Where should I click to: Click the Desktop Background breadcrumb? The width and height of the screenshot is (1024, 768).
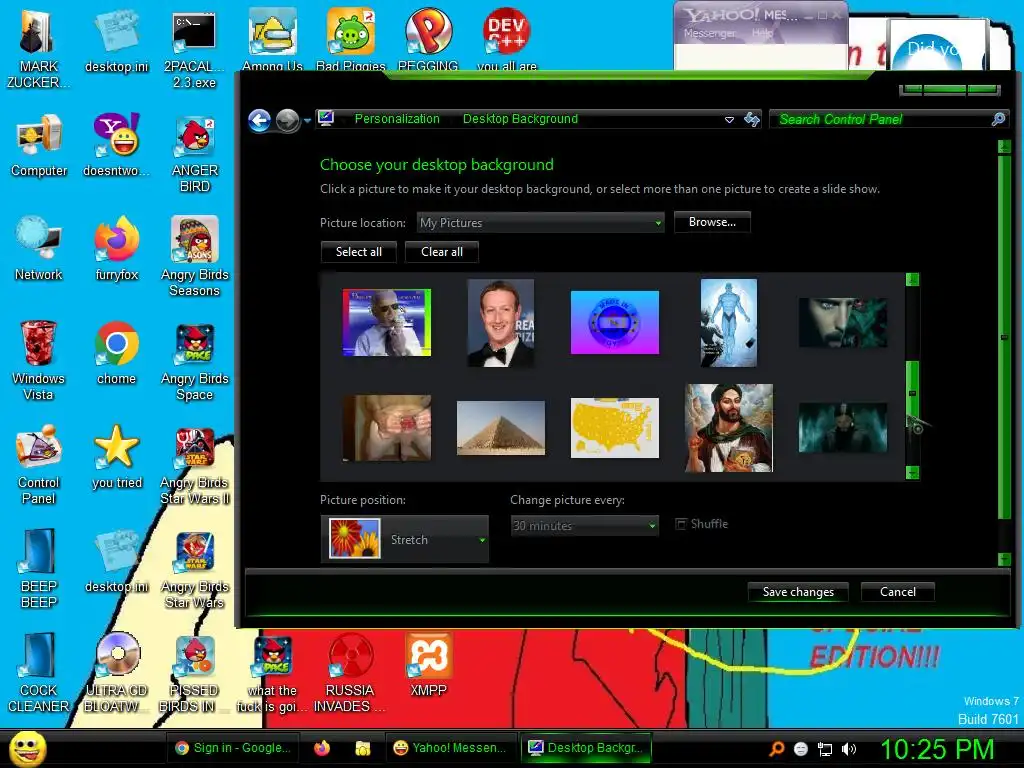520,119
